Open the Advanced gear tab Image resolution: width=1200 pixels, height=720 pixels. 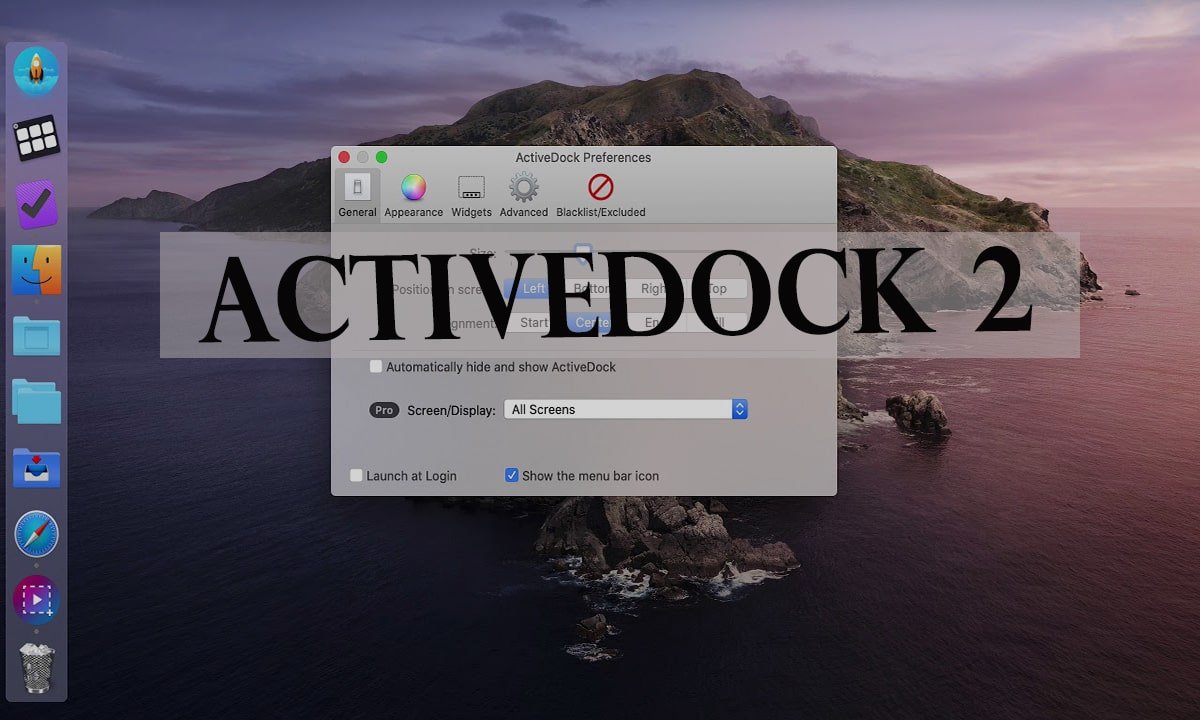tap(523, 194)
